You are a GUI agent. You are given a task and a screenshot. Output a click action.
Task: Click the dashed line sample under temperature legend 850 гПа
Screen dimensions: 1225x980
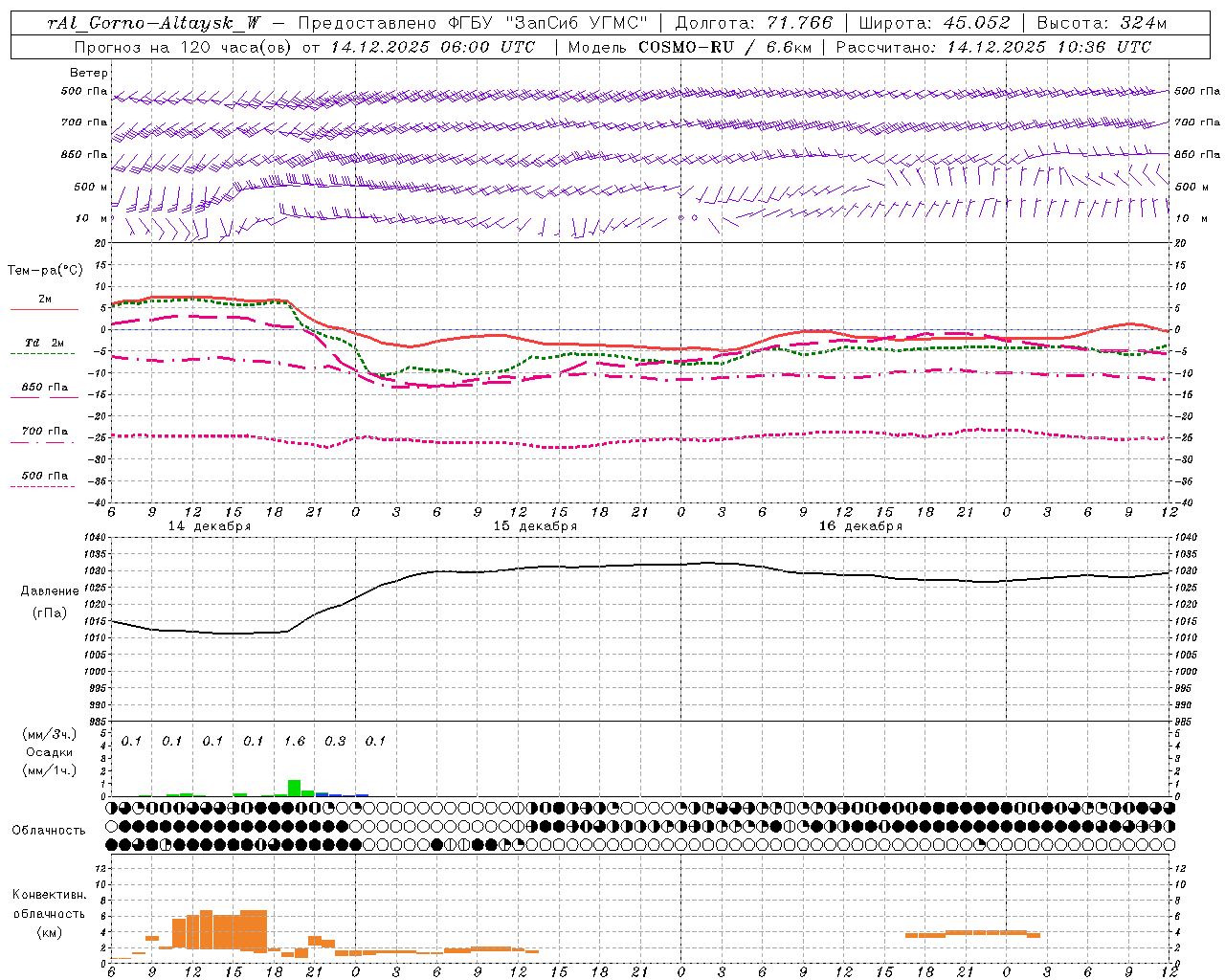[x=44, y=397]
